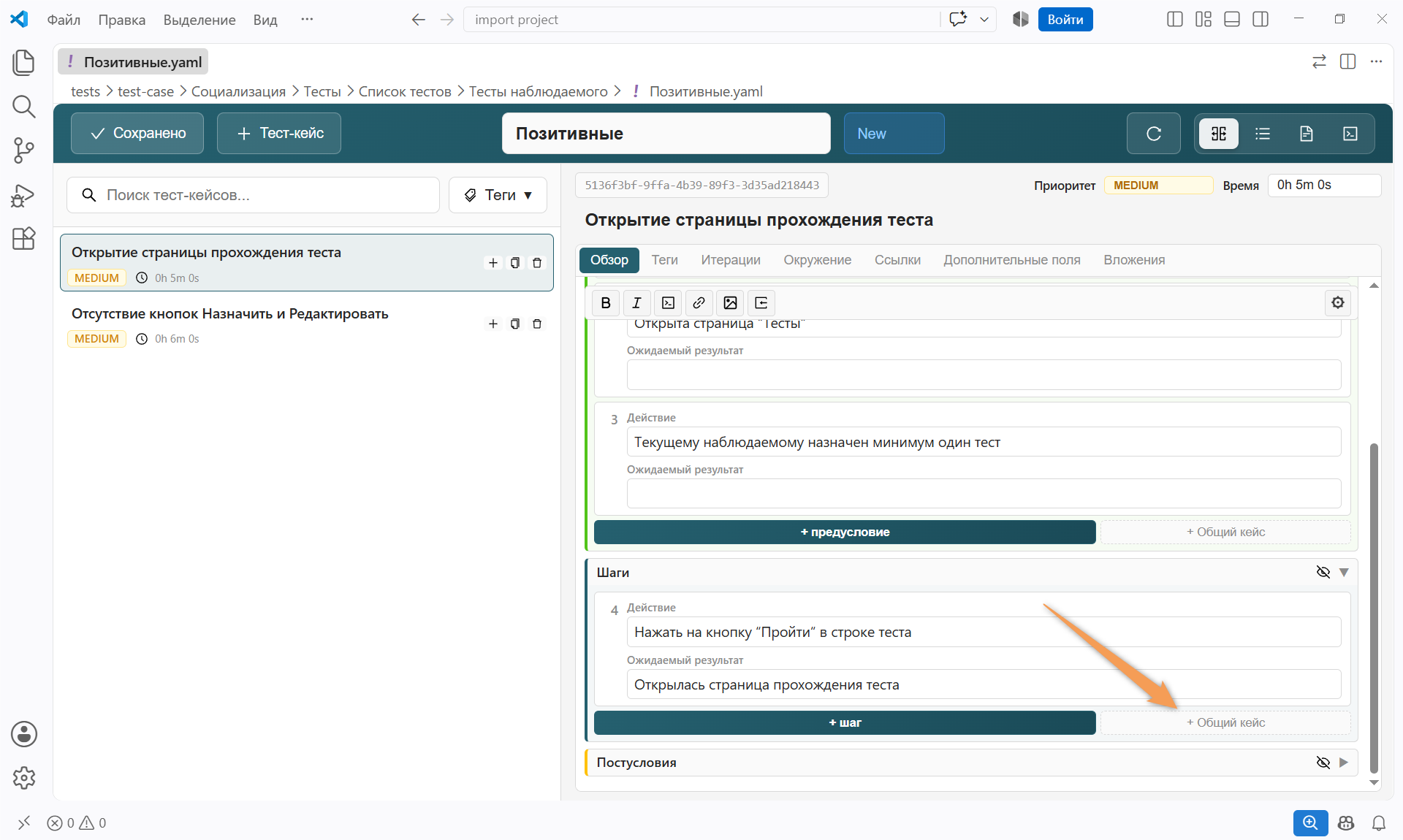Viewport: 1403px width, 840px height.
Task: Click the '+ Тест-кейс' button
Action: 279,134
